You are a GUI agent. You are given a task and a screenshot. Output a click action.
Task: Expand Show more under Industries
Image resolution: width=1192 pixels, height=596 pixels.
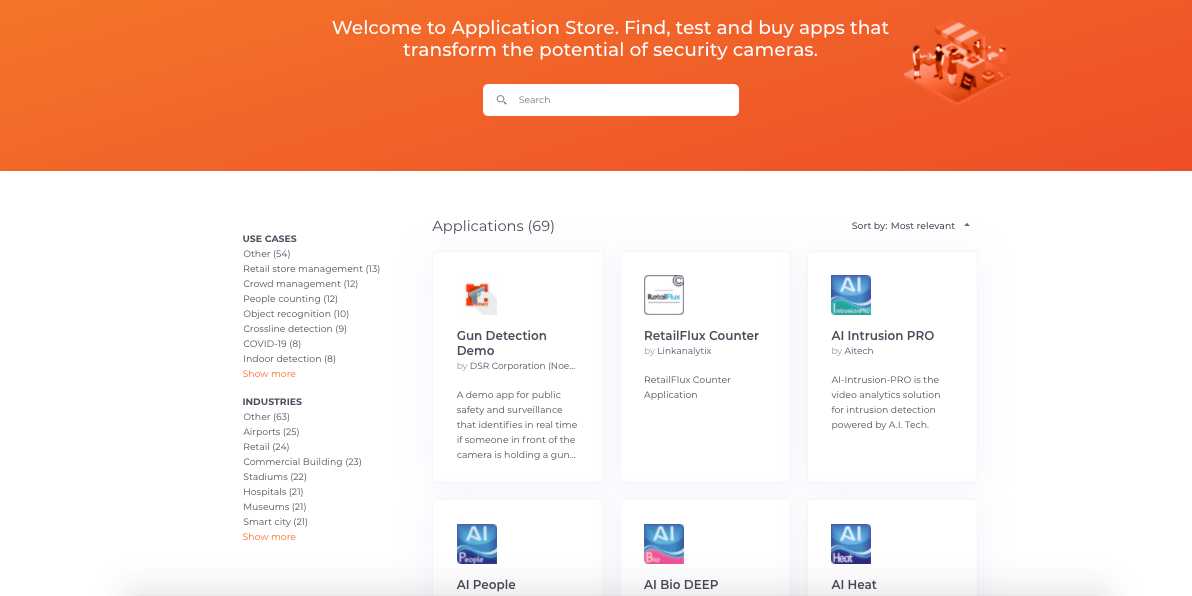[268, 536]
